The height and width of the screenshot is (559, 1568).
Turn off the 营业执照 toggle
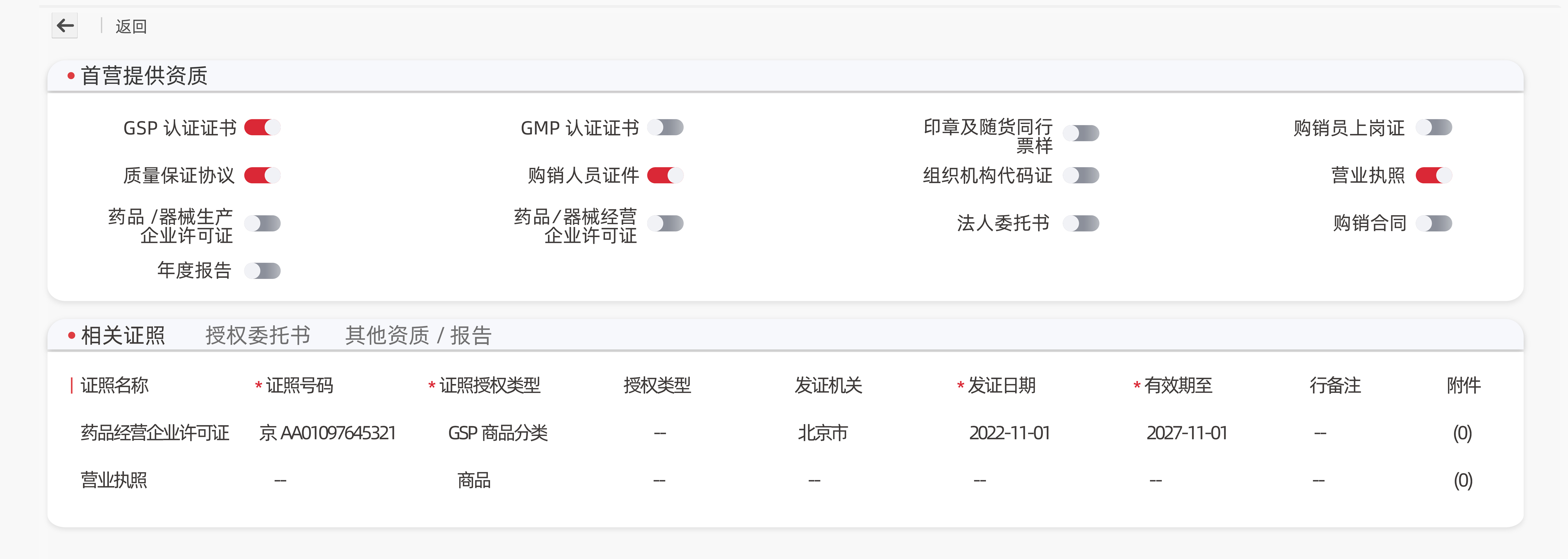pyautogui.click(x=1434, y=175)
